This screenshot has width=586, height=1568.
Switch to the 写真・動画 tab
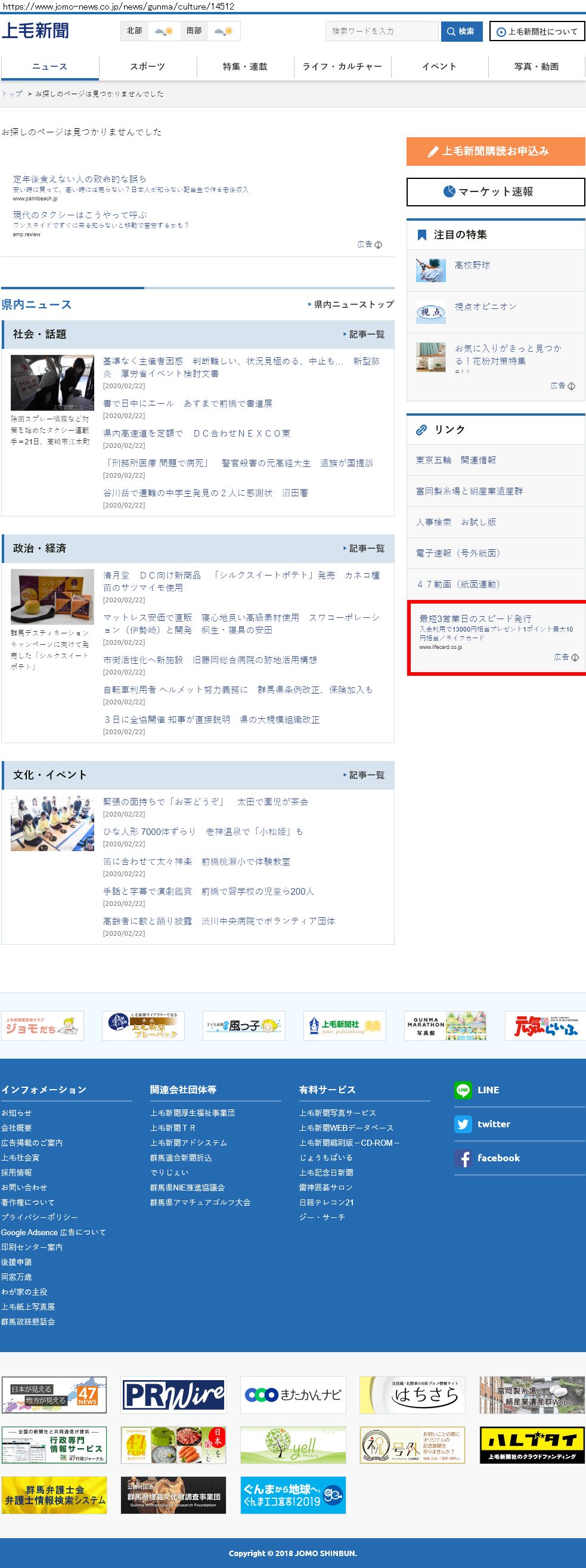coord(536,67)
